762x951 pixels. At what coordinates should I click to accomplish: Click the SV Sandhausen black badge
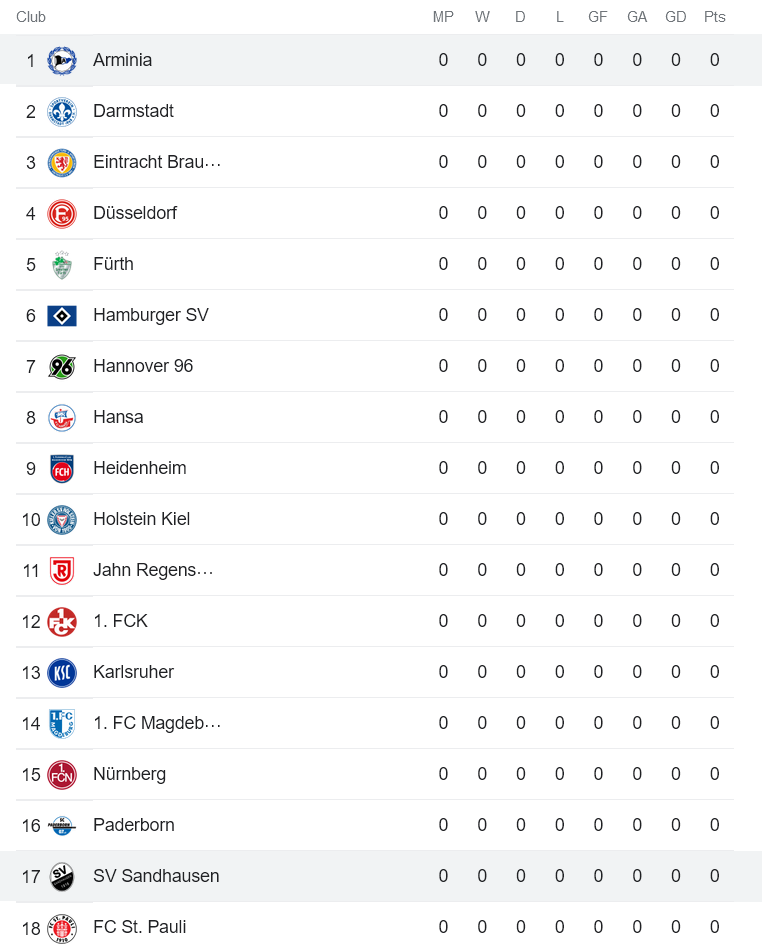[63, 876]
